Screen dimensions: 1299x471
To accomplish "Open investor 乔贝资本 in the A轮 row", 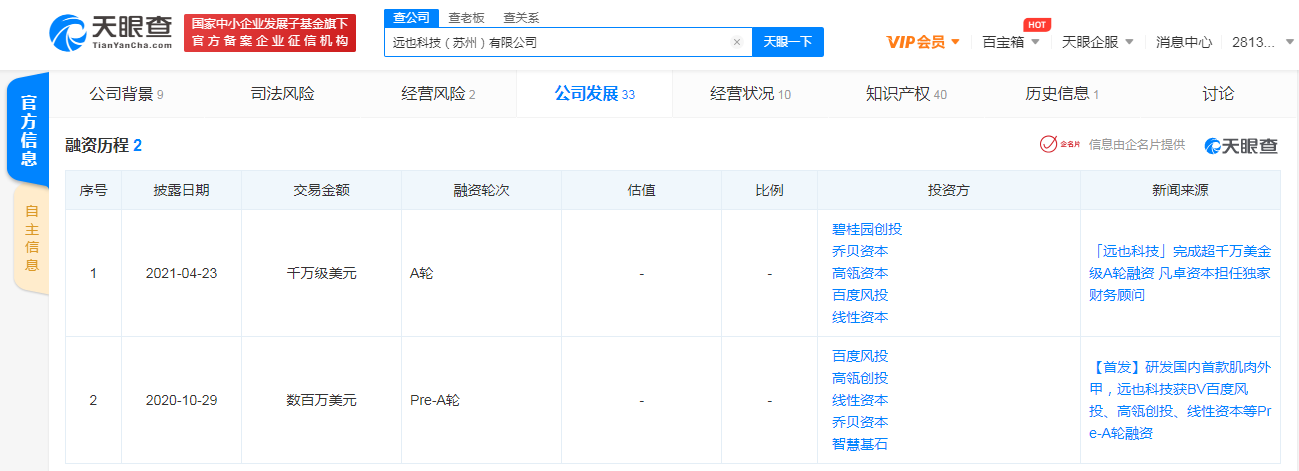I will [859, 251].
